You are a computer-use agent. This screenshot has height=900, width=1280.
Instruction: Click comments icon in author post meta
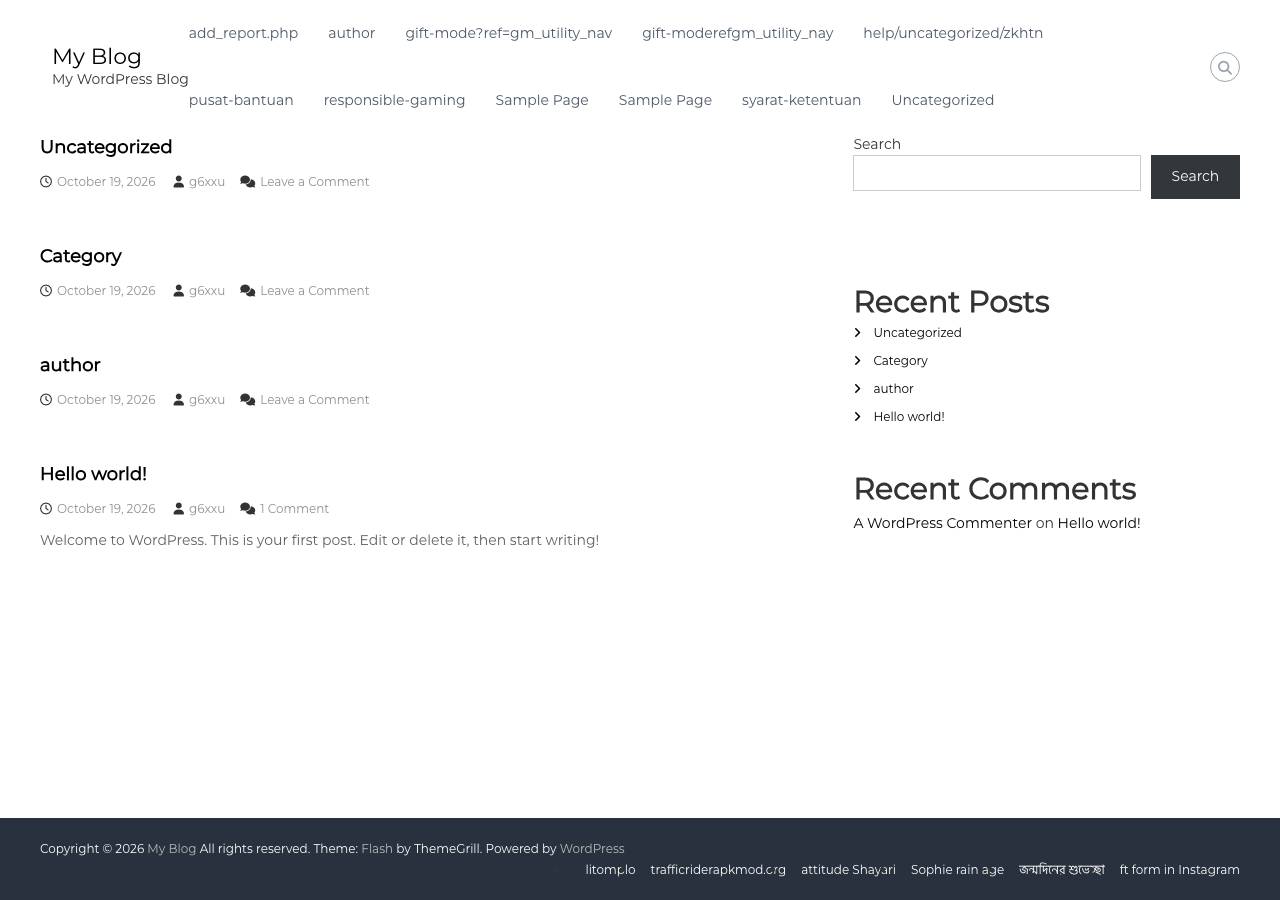[x=248, y=400]
